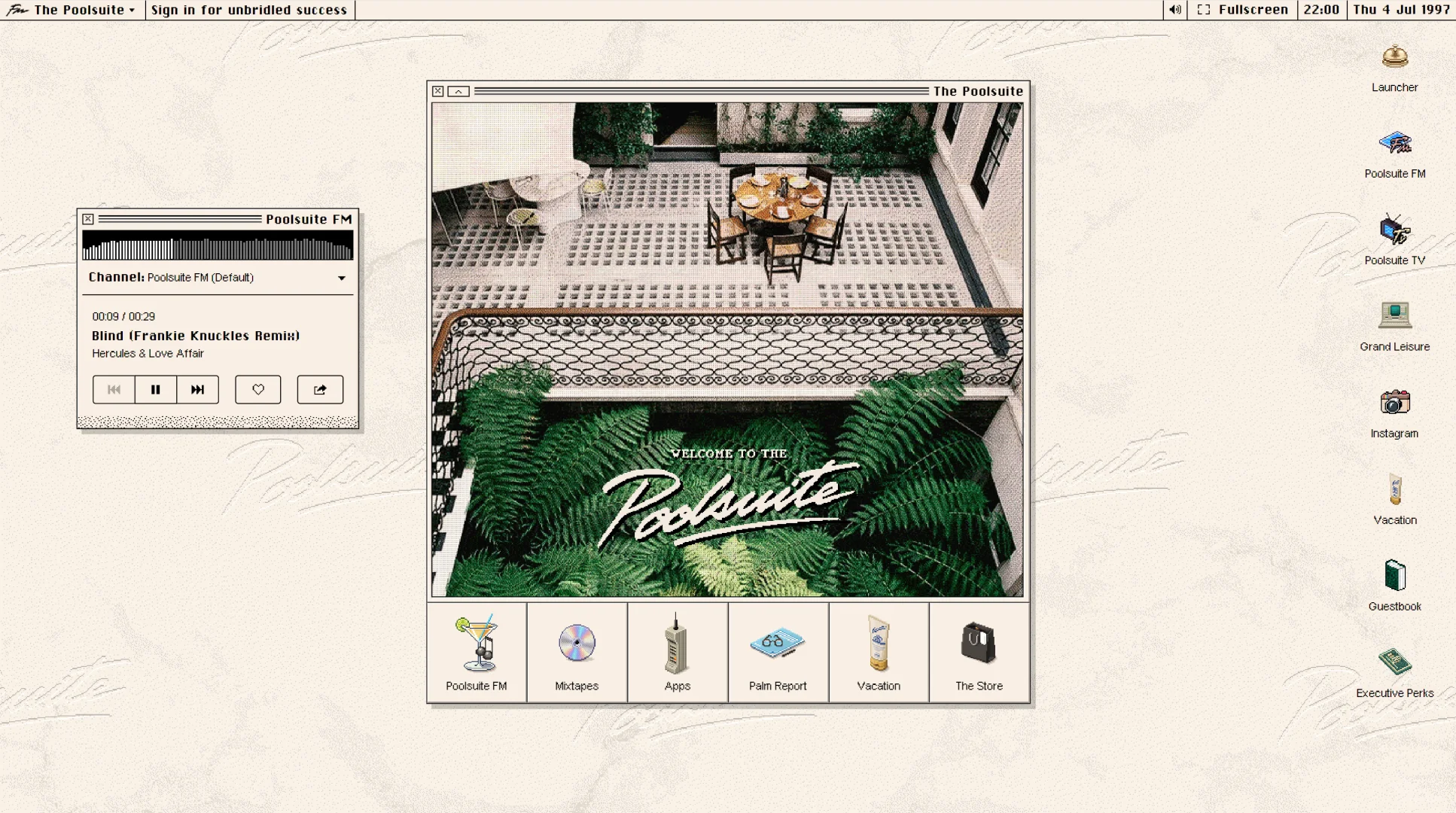This screenshot has height=813, width=1456.
Task: Toggle sound with the speaker icon
Action: click(1174, 10)
